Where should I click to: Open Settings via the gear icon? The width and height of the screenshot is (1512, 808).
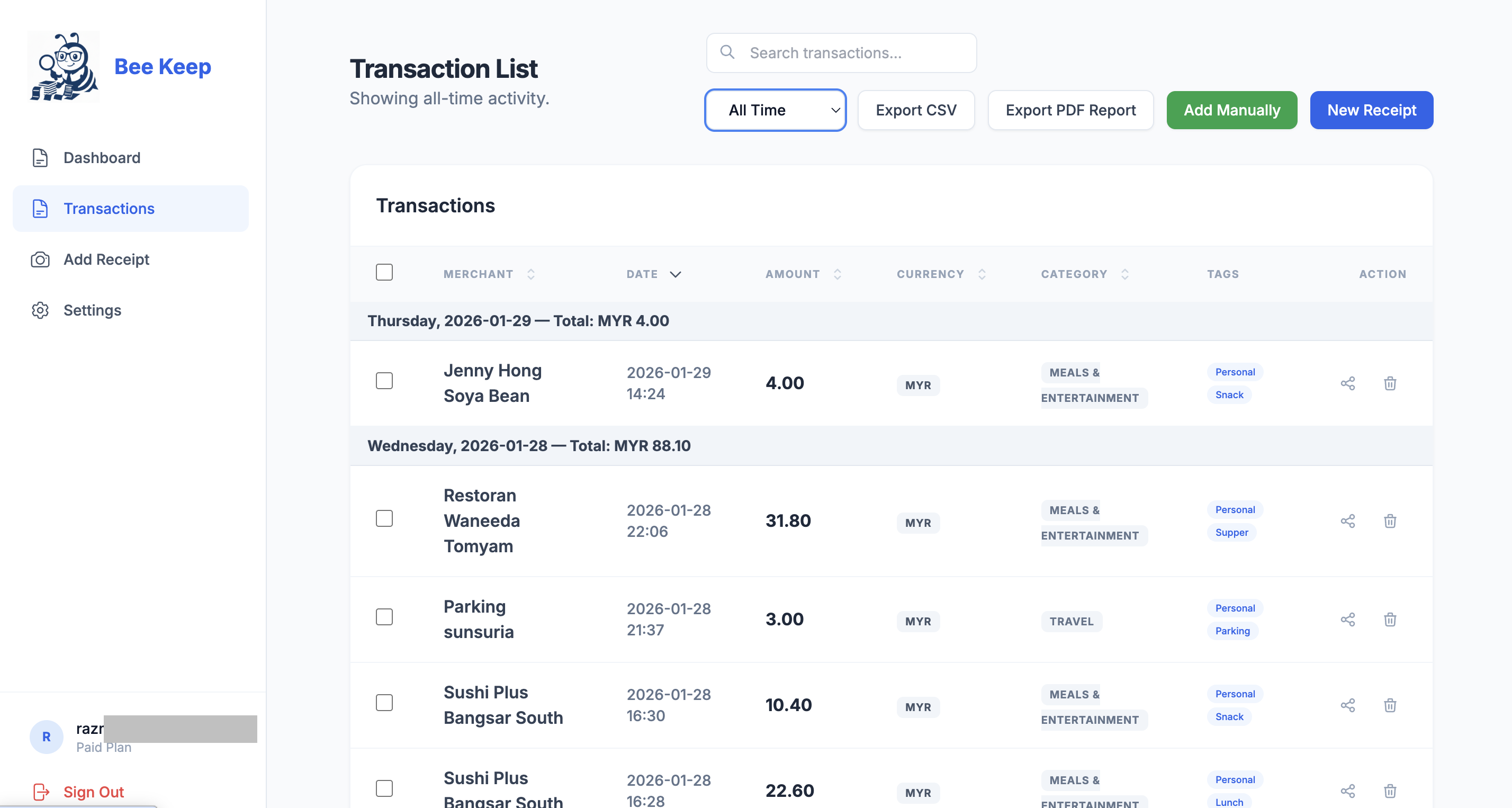point(40,310)
